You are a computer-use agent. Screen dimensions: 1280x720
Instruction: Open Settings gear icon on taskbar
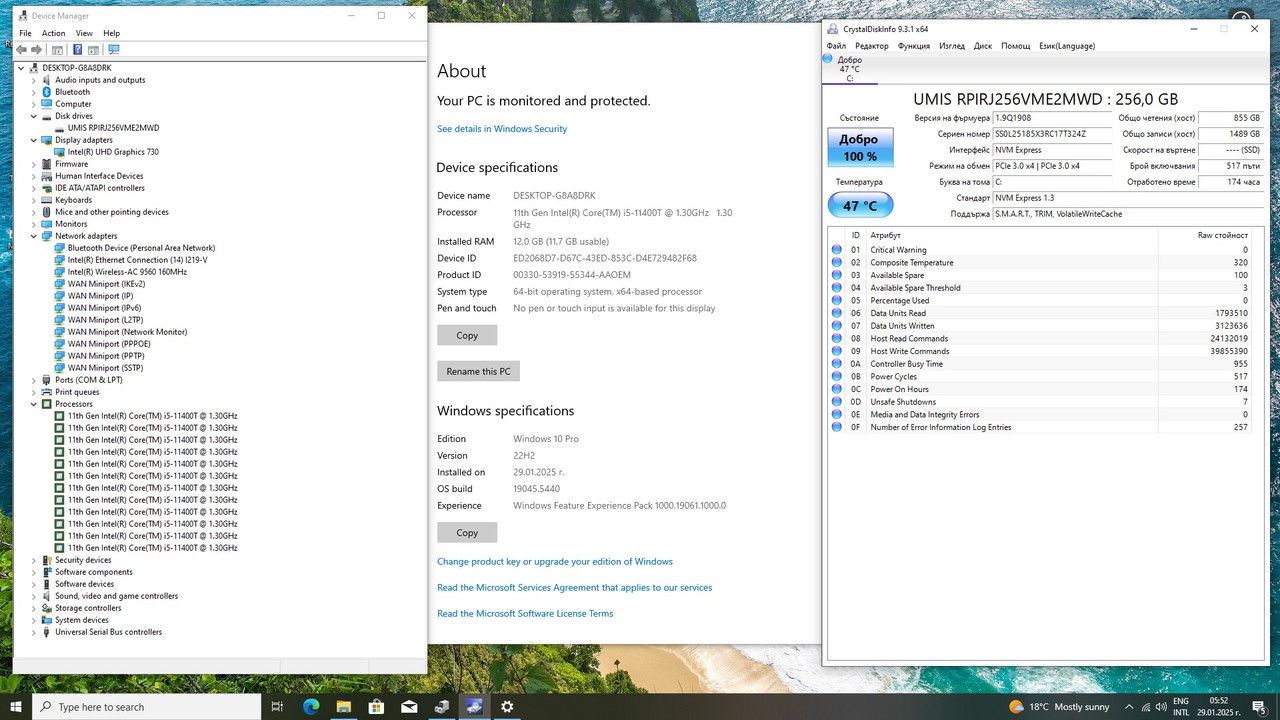coord(507,706)
